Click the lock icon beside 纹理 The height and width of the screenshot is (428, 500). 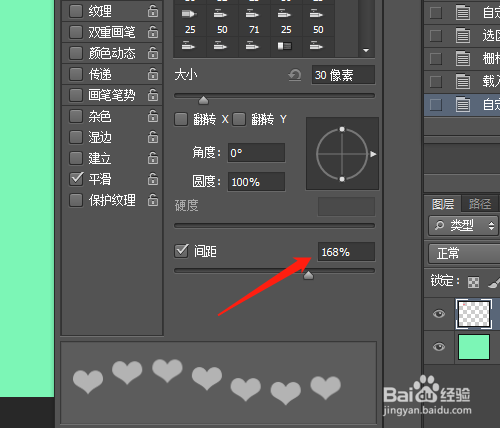tap(153, 11)
